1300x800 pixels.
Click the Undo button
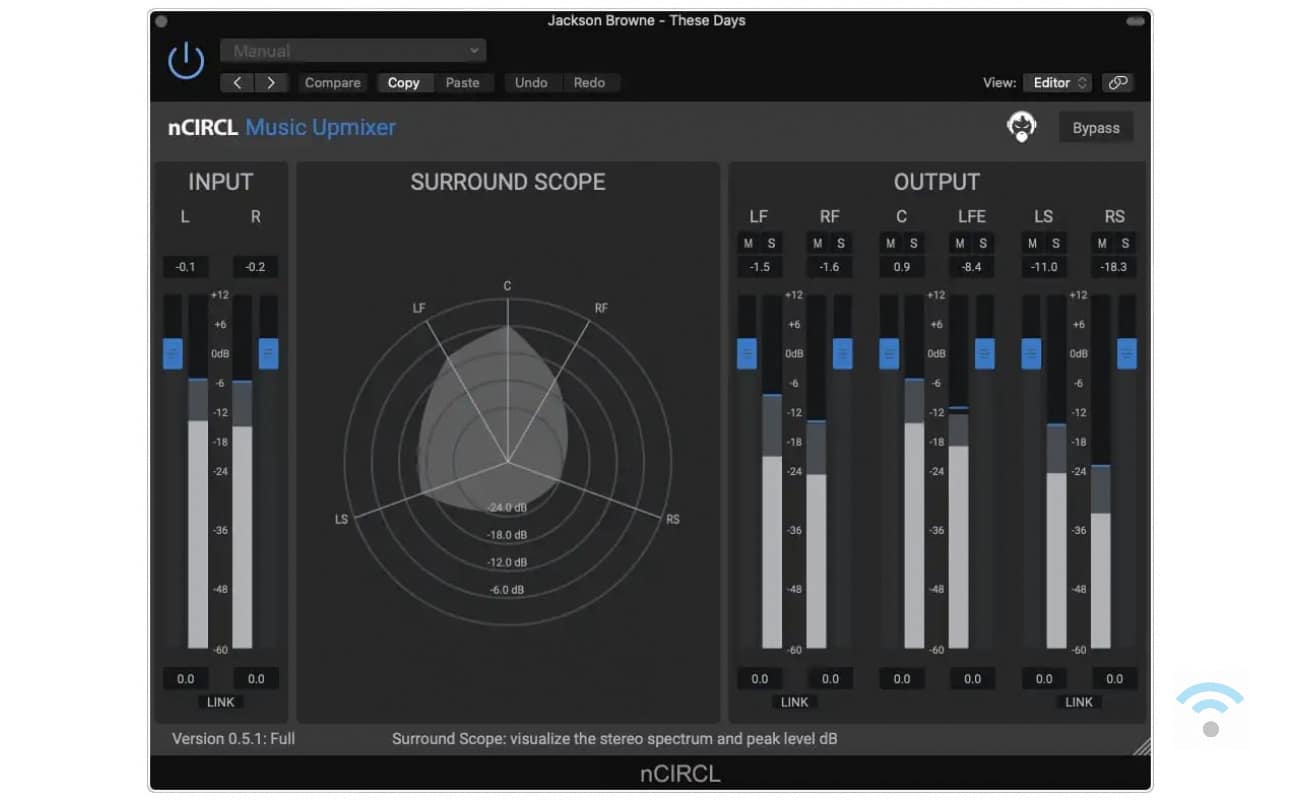point(531,83)
